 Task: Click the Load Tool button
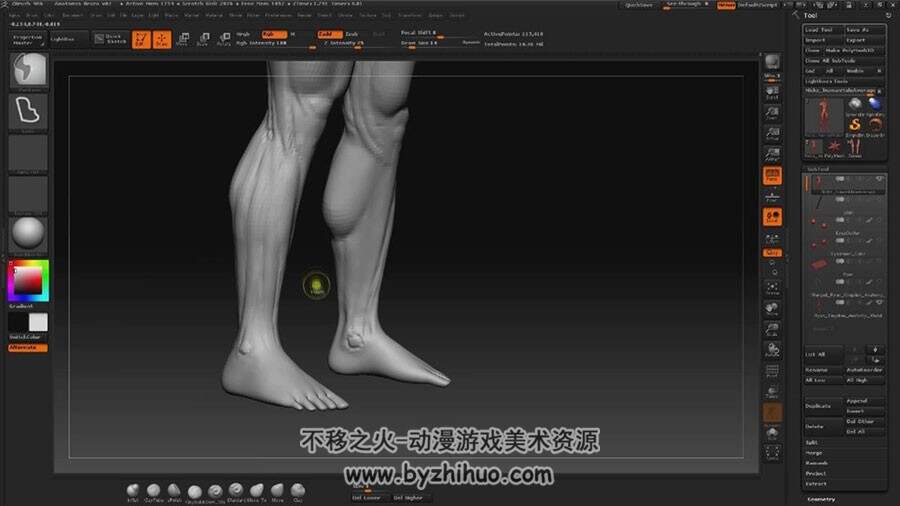click(823, 30)
